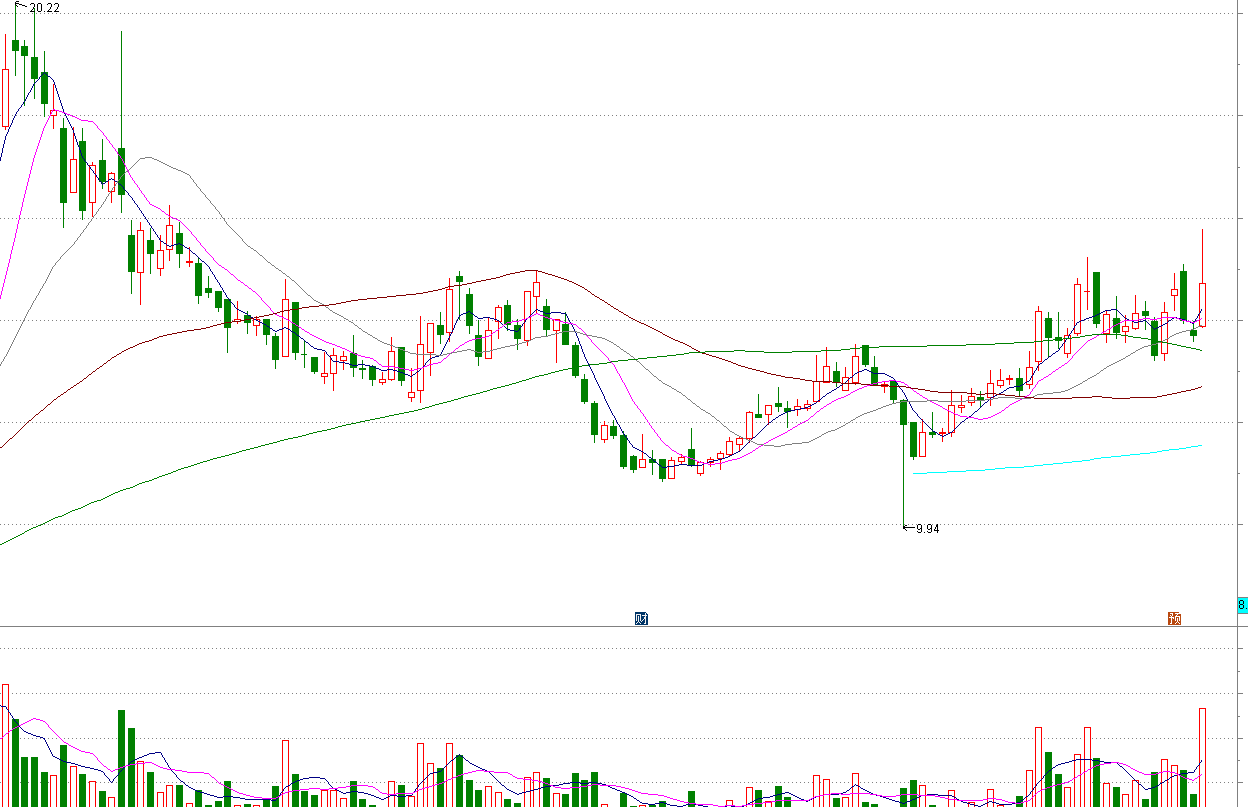Open the orange 预 forecast marker

[1175, 618]
